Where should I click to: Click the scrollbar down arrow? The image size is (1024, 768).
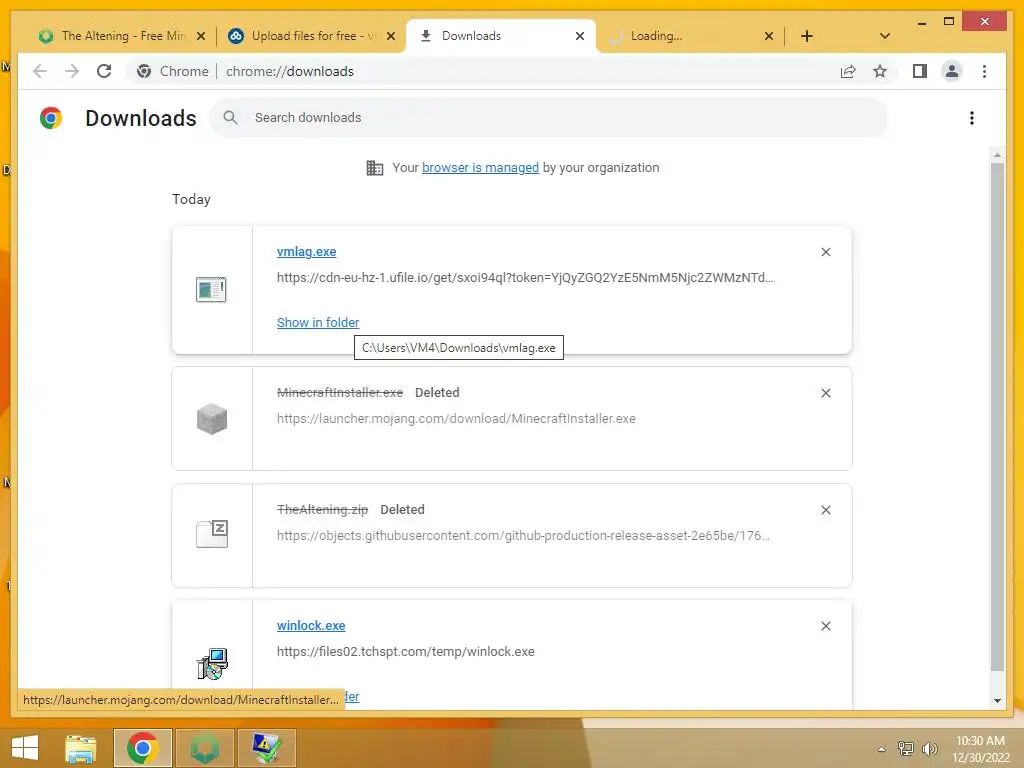[997, 700]
